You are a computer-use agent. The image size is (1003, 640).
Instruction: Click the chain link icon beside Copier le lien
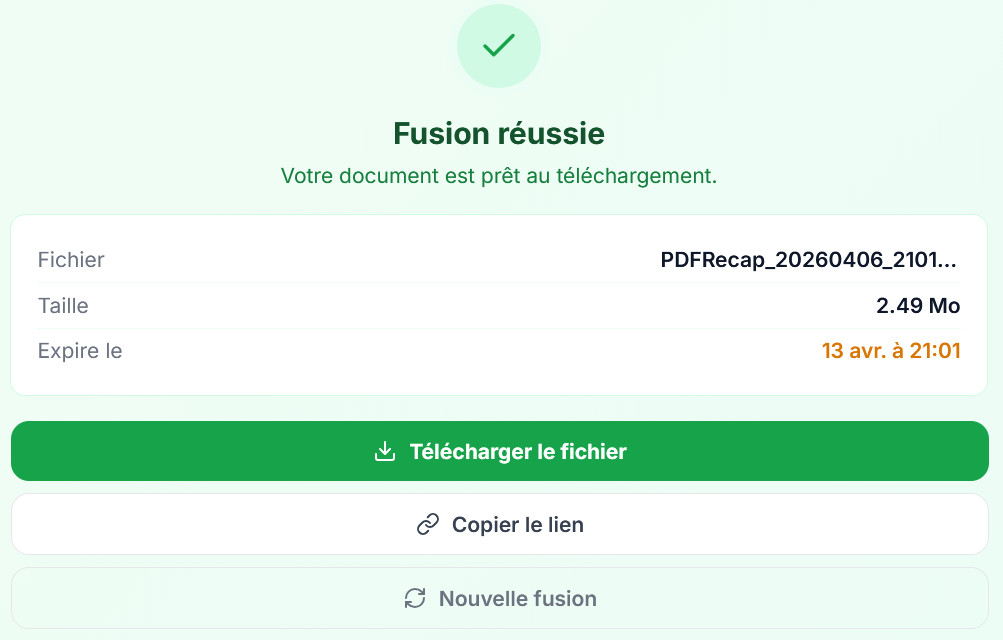click(428, 524)
